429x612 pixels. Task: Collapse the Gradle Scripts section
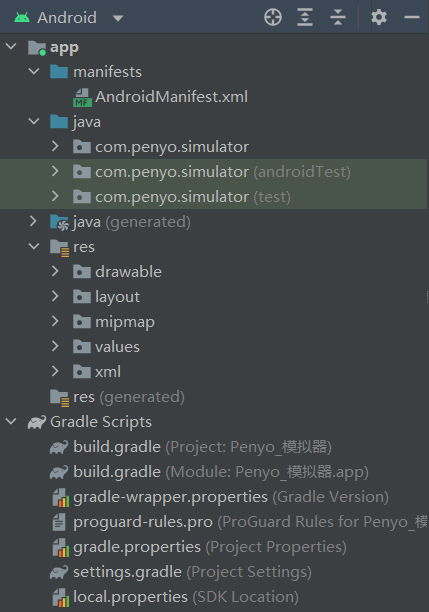(x=11, y=421)
